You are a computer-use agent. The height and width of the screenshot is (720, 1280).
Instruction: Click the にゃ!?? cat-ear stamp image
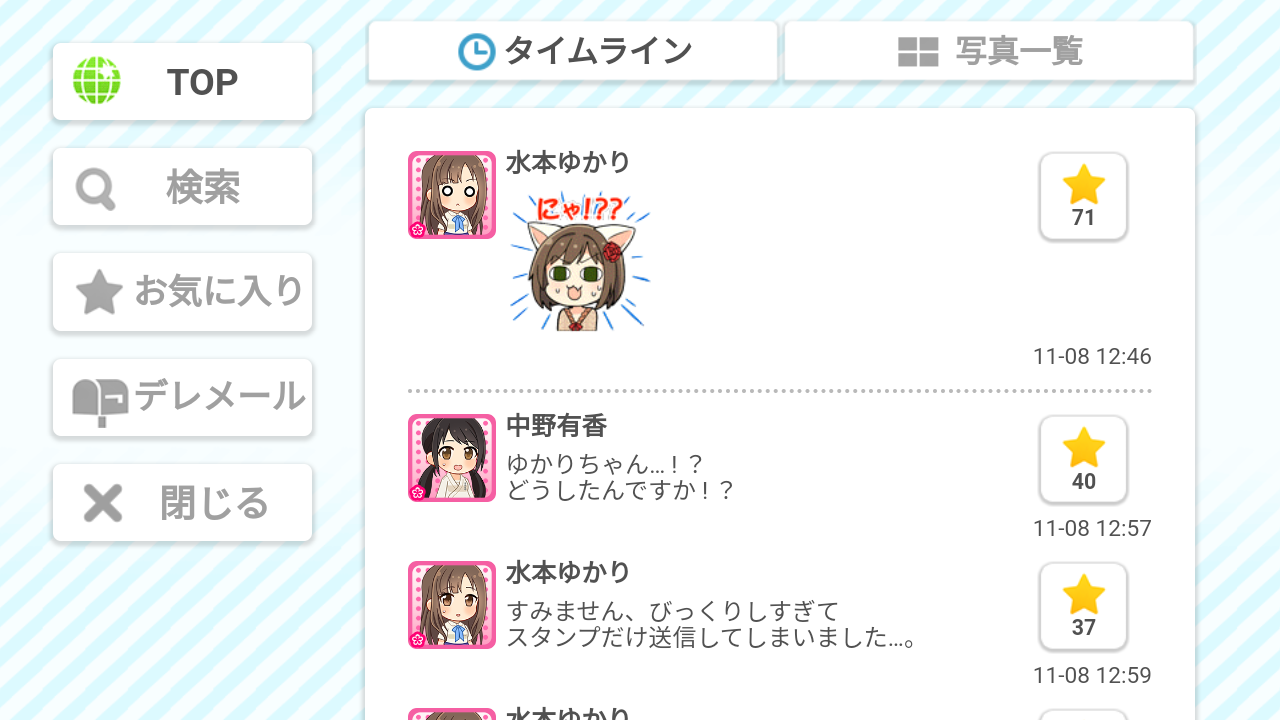coord(579,260)
